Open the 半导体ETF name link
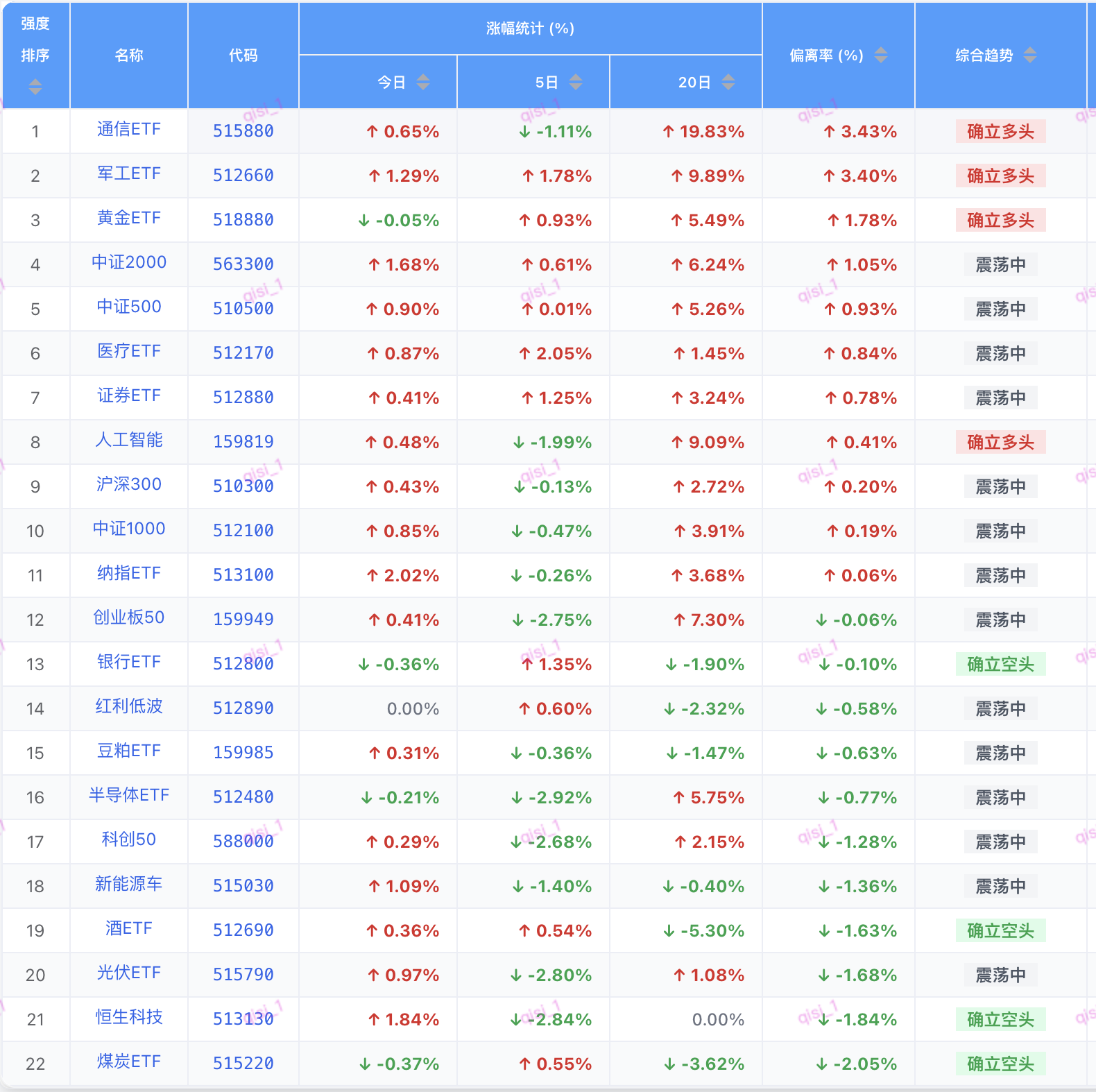Screen dimensions: 1096x1092 [x=129, y=796]
